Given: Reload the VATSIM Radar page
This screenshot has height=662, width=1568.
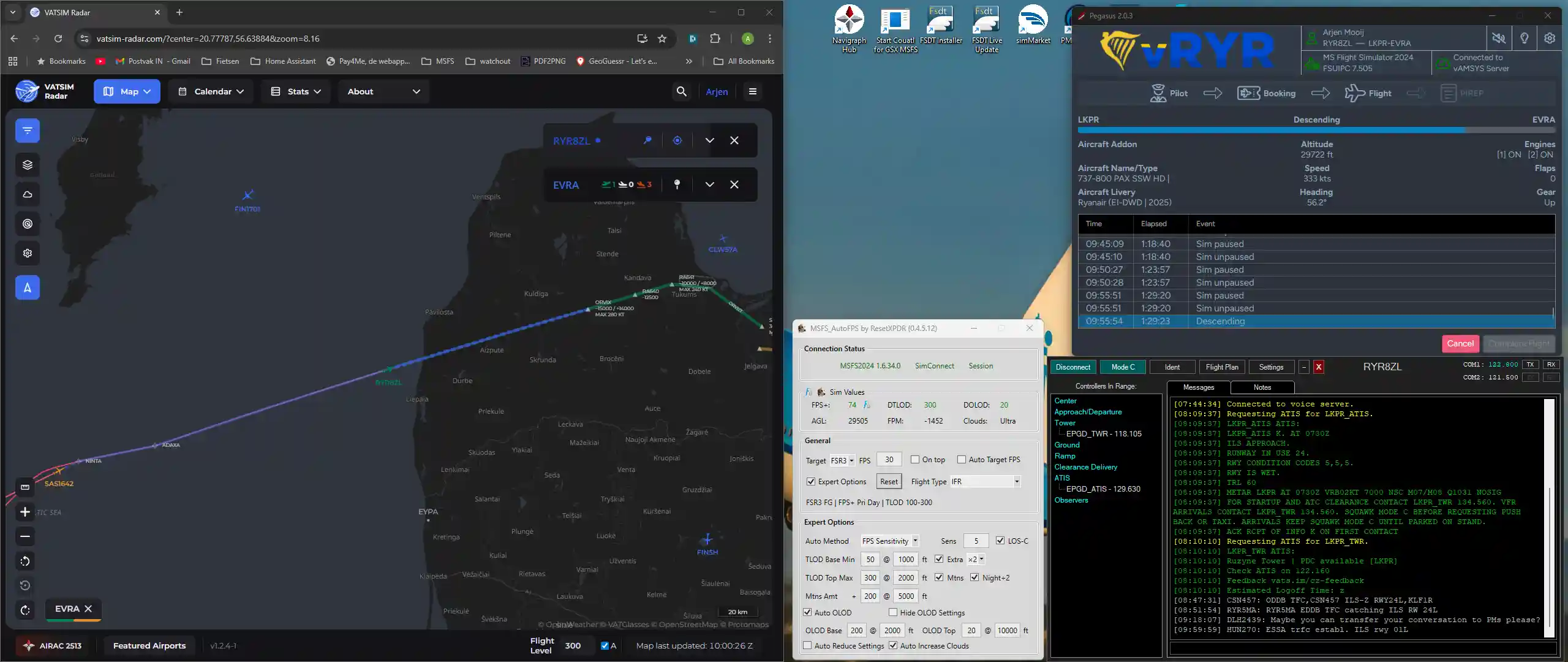Looking at the screenshot, I should pos(58,39).
